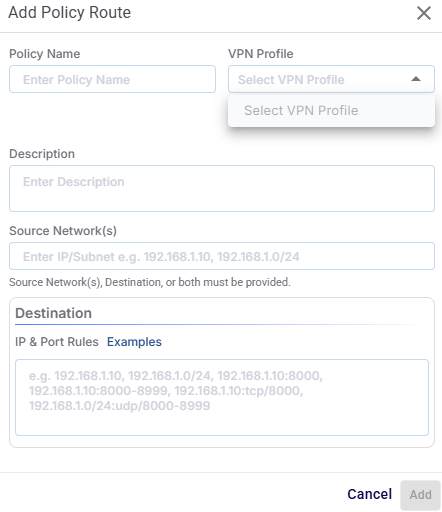
Task: Open the Examples link
Action: point(134,342)
